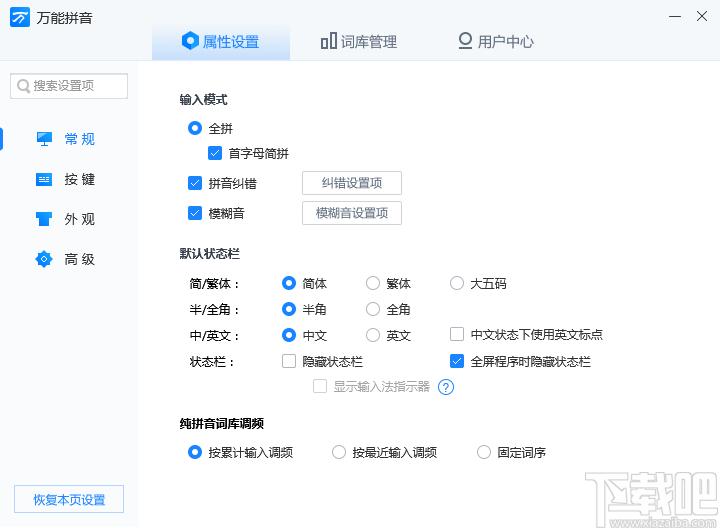Select the 按键 sidebar section
This screenshot has width=720, height=528.
[66, 179]
